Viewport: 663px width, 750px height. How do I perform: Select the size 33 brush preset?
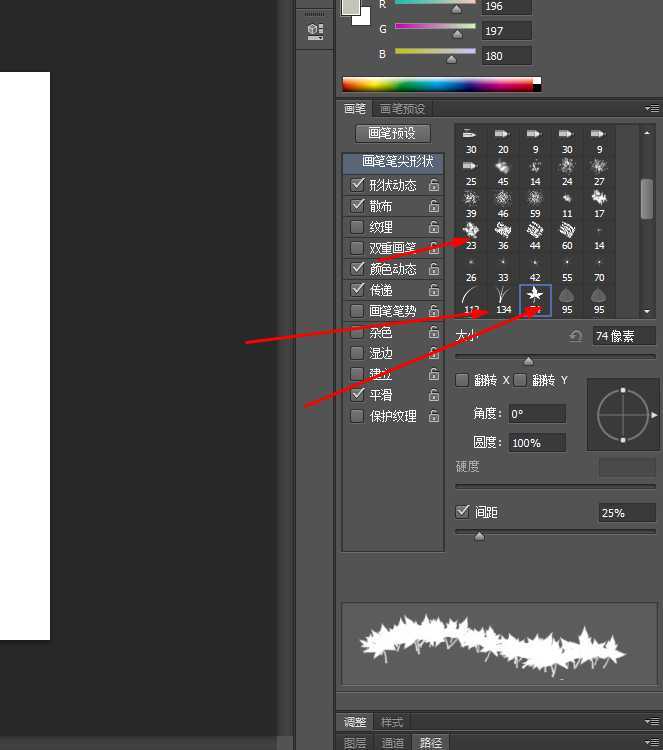[503, 269]
